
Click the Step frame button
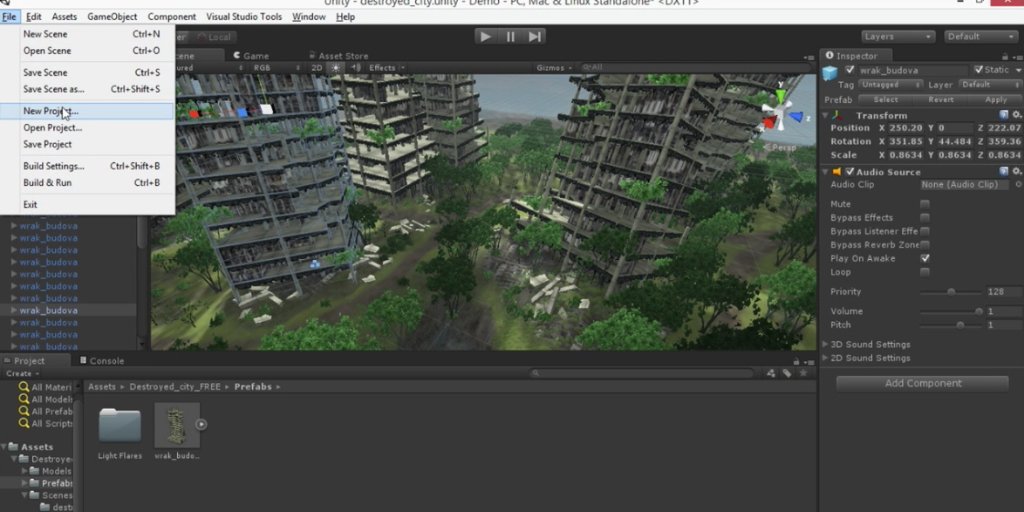point(534,37)
